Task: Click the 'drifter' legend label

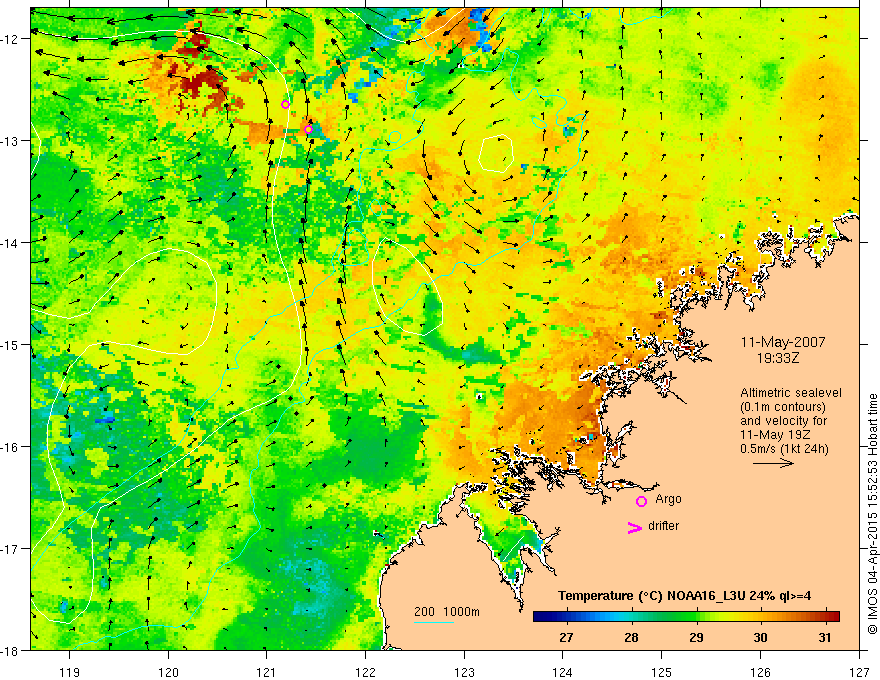Action: click(x=663, y=526)
